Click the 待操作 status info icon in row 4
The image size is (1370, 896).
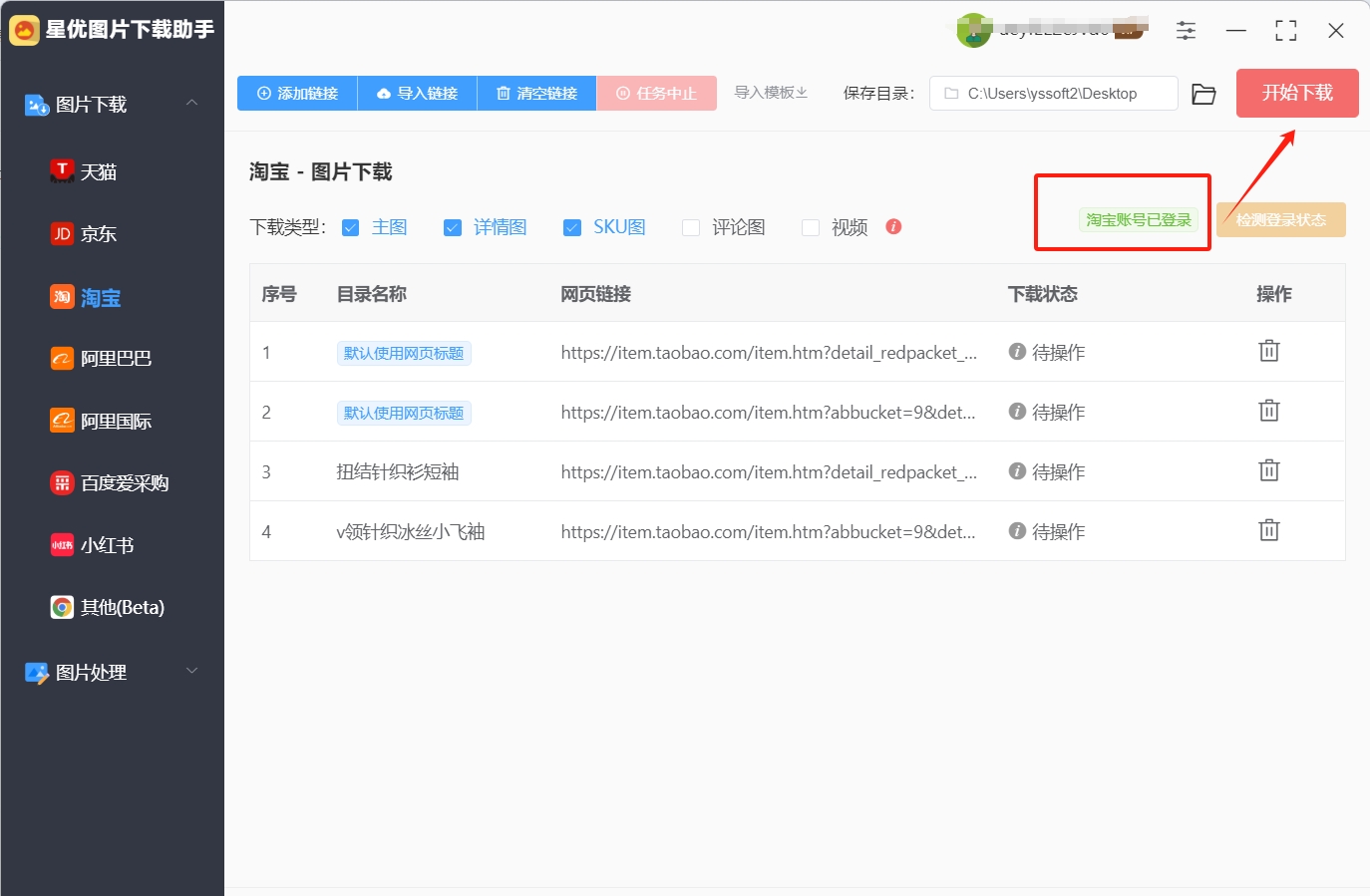(x=1017, y=531)
